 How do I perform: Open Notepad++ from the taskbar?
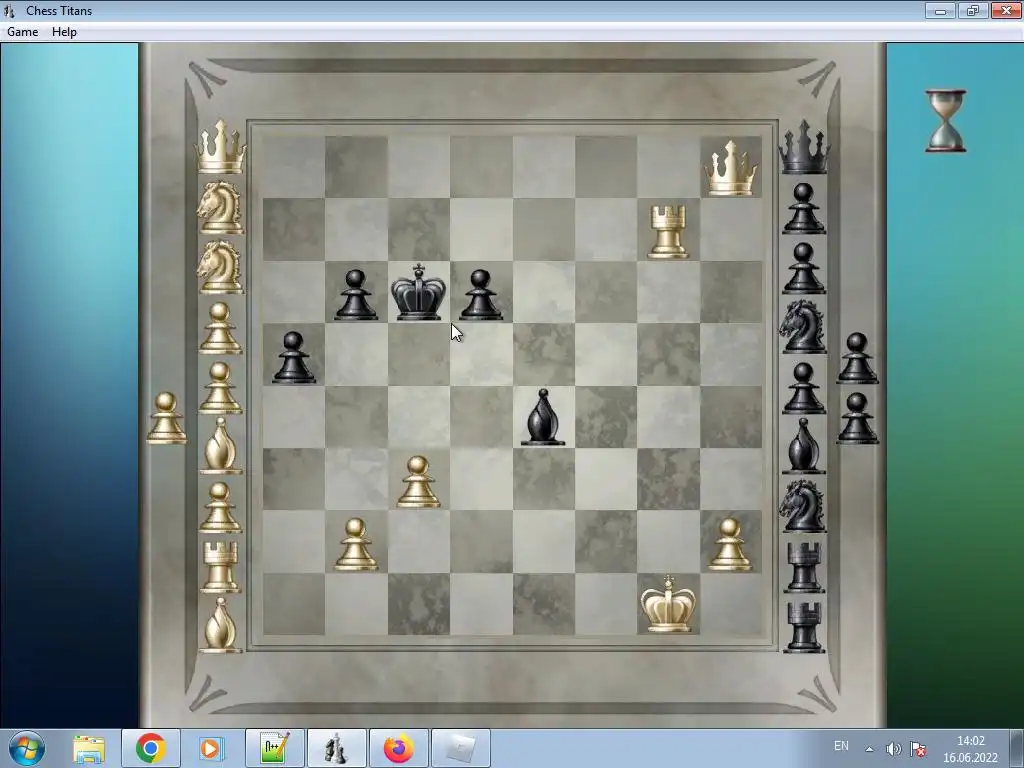coord(274,748)
